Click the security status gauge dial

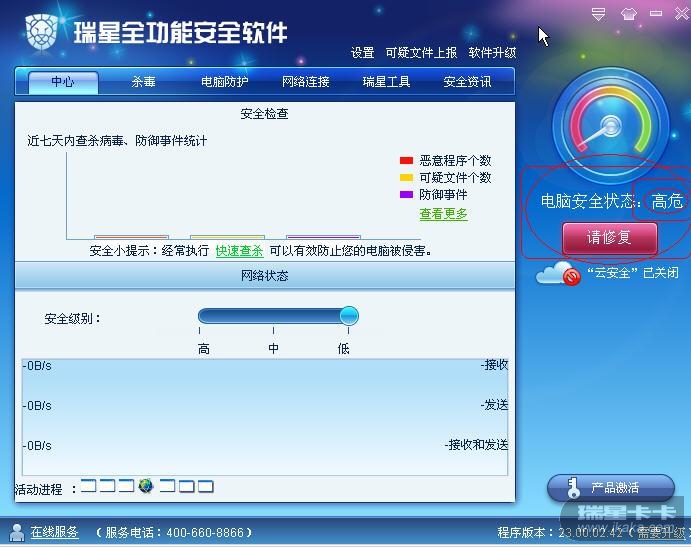[x=611, y=126]
